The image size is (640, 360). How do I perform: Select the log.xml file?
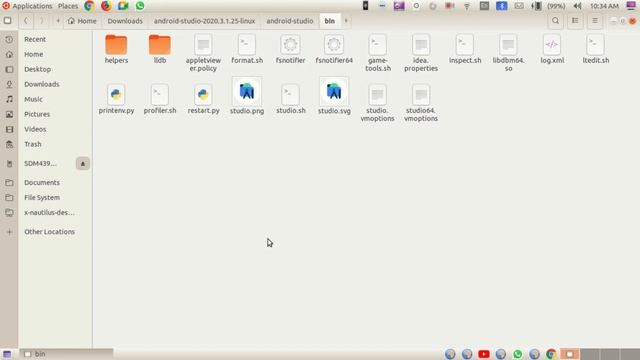552,49
